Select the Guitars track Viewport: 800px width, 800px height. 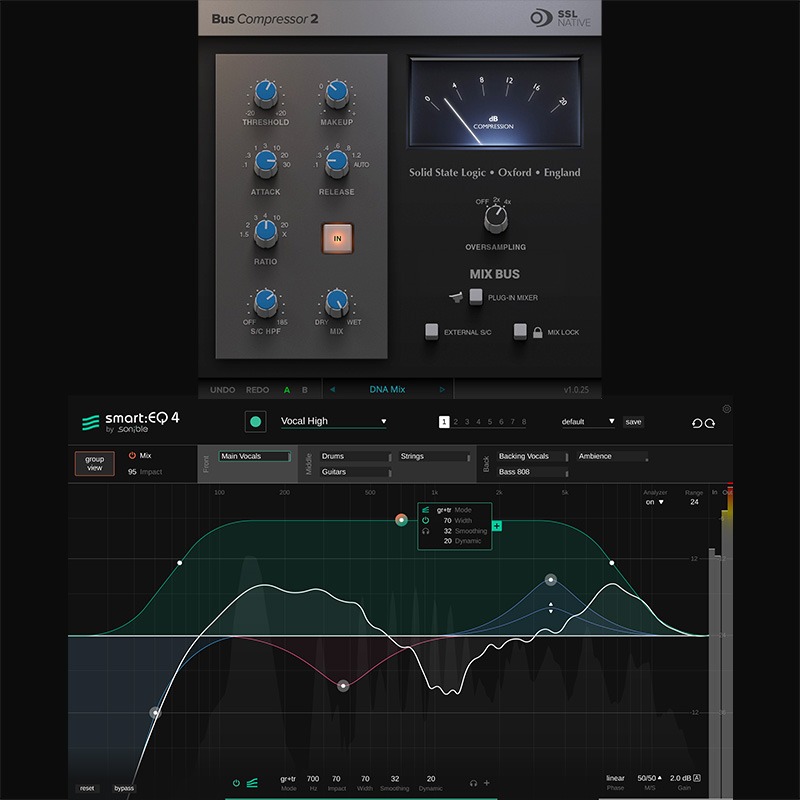(x=355, y=472)
